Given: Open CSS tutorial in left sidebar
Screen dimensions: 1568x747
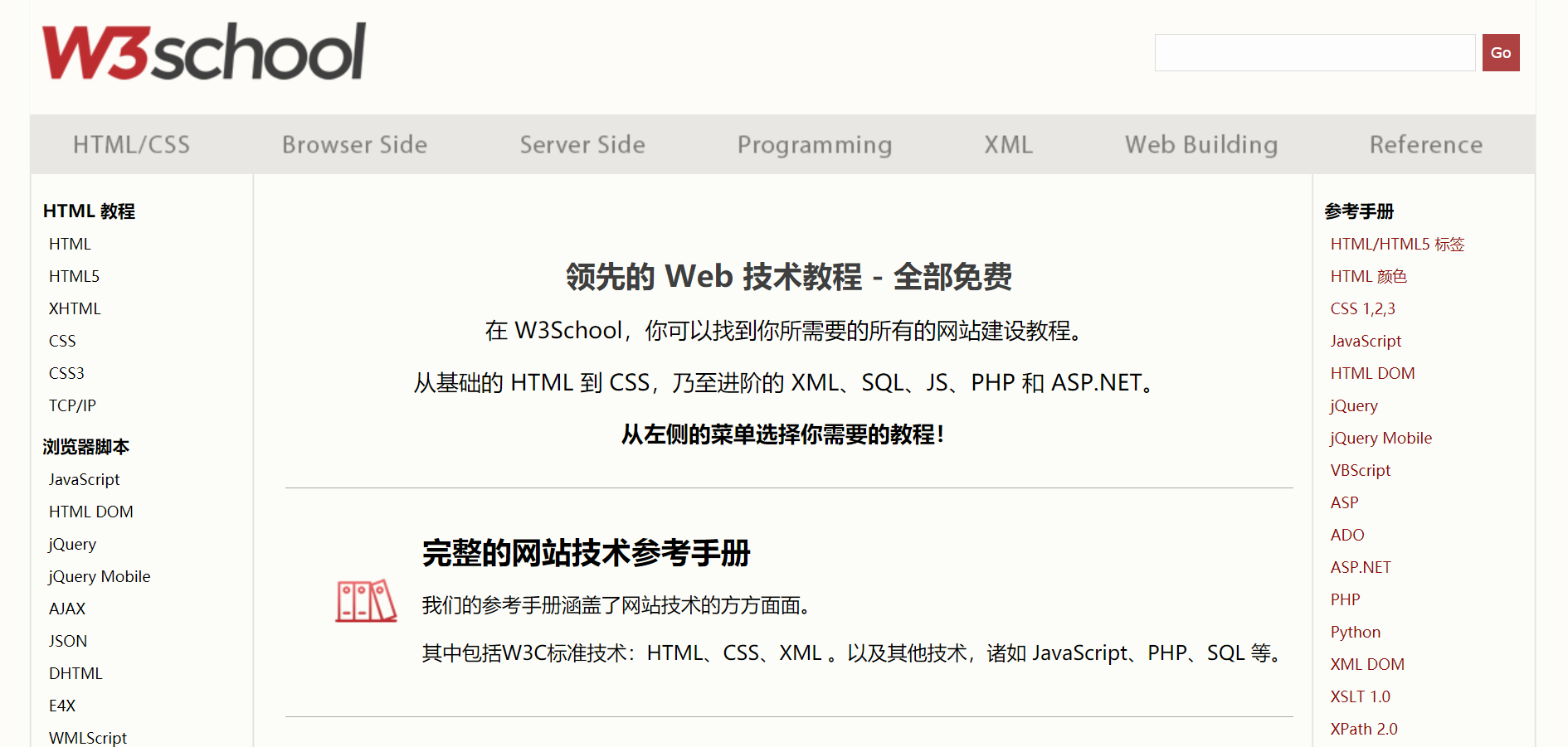Looking at the screenshot, I should (x=62, y=341).
